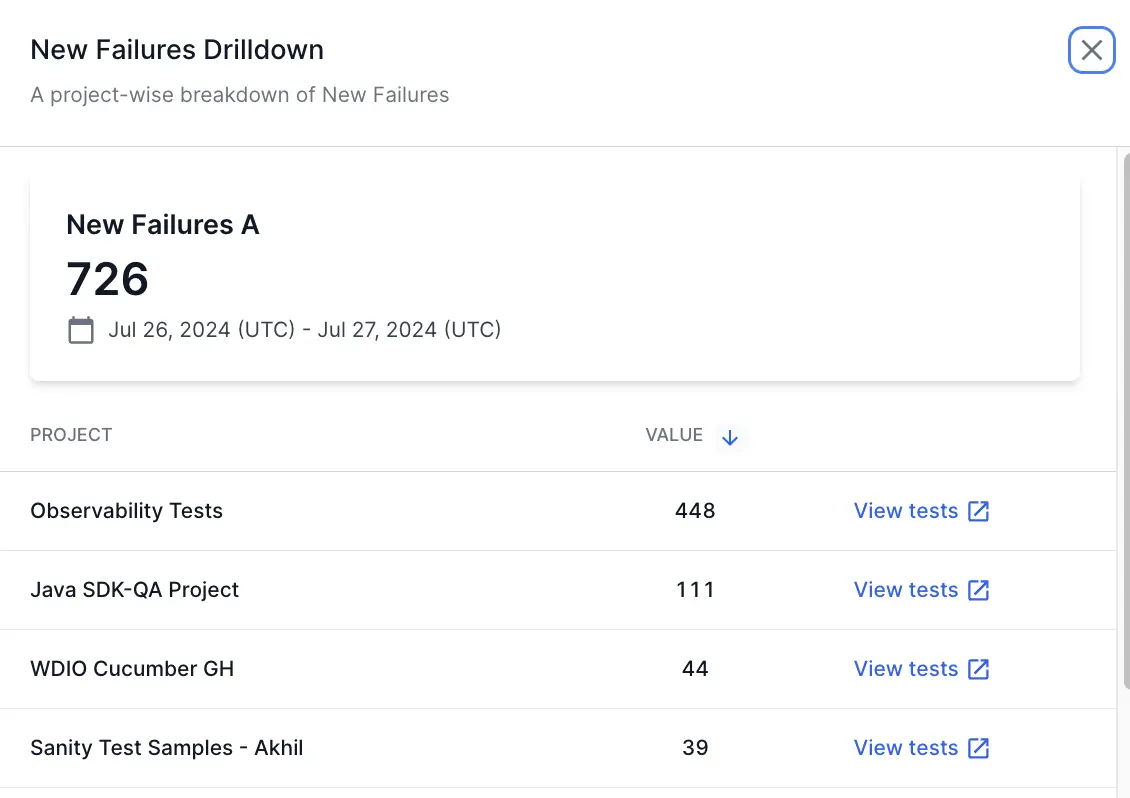This screenshot has width=1130, height=798.
Task: Select the Observability Tests project name
Action: pyautogui.click(x=126, y=511)
